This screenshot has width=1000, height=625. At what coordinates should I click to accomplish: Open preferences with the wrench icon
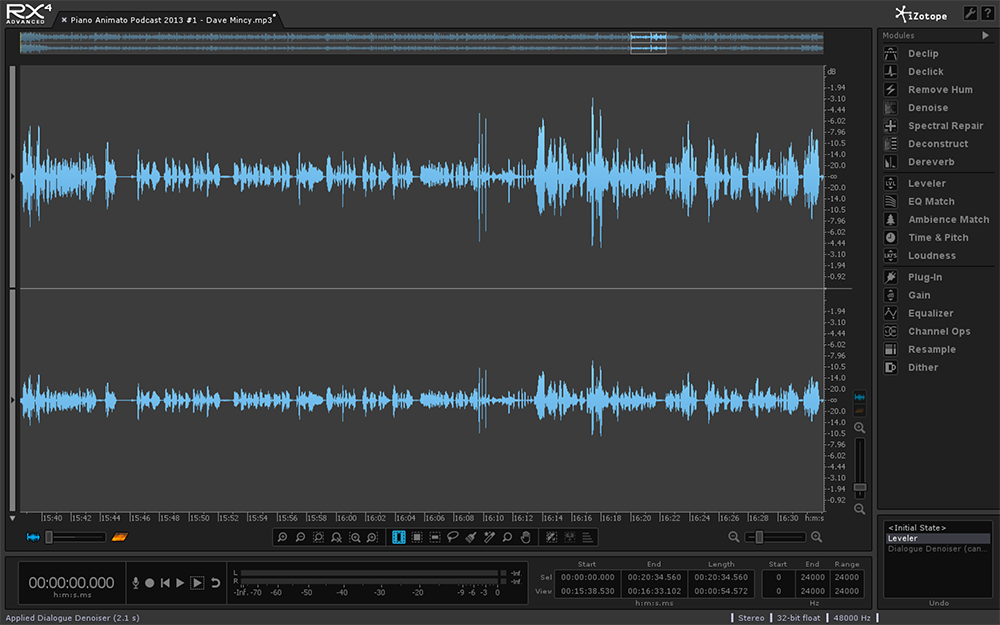coord(969,13)
